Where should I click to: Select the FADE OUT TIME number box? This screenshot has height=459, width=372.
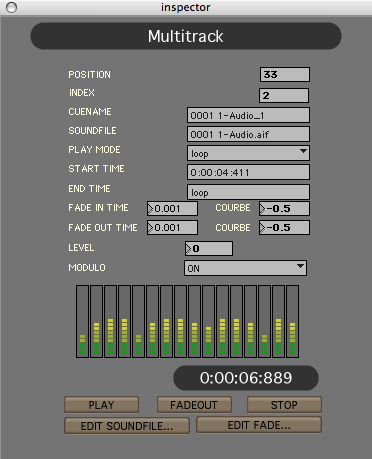point(172,227)
